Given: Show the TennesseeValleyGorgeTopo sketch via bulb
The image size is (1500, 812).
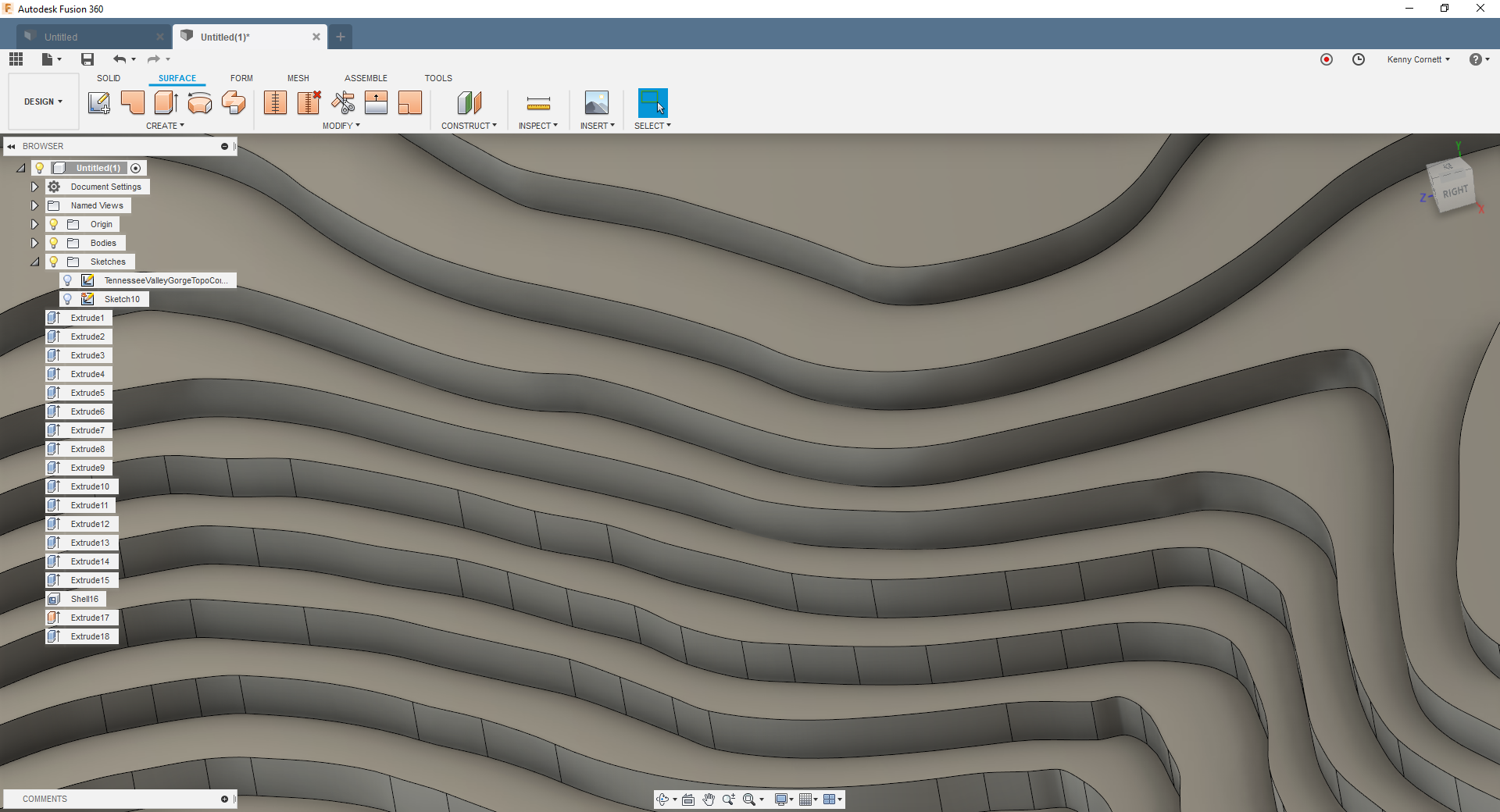Looking at the screenshot, I should (68, 280).
